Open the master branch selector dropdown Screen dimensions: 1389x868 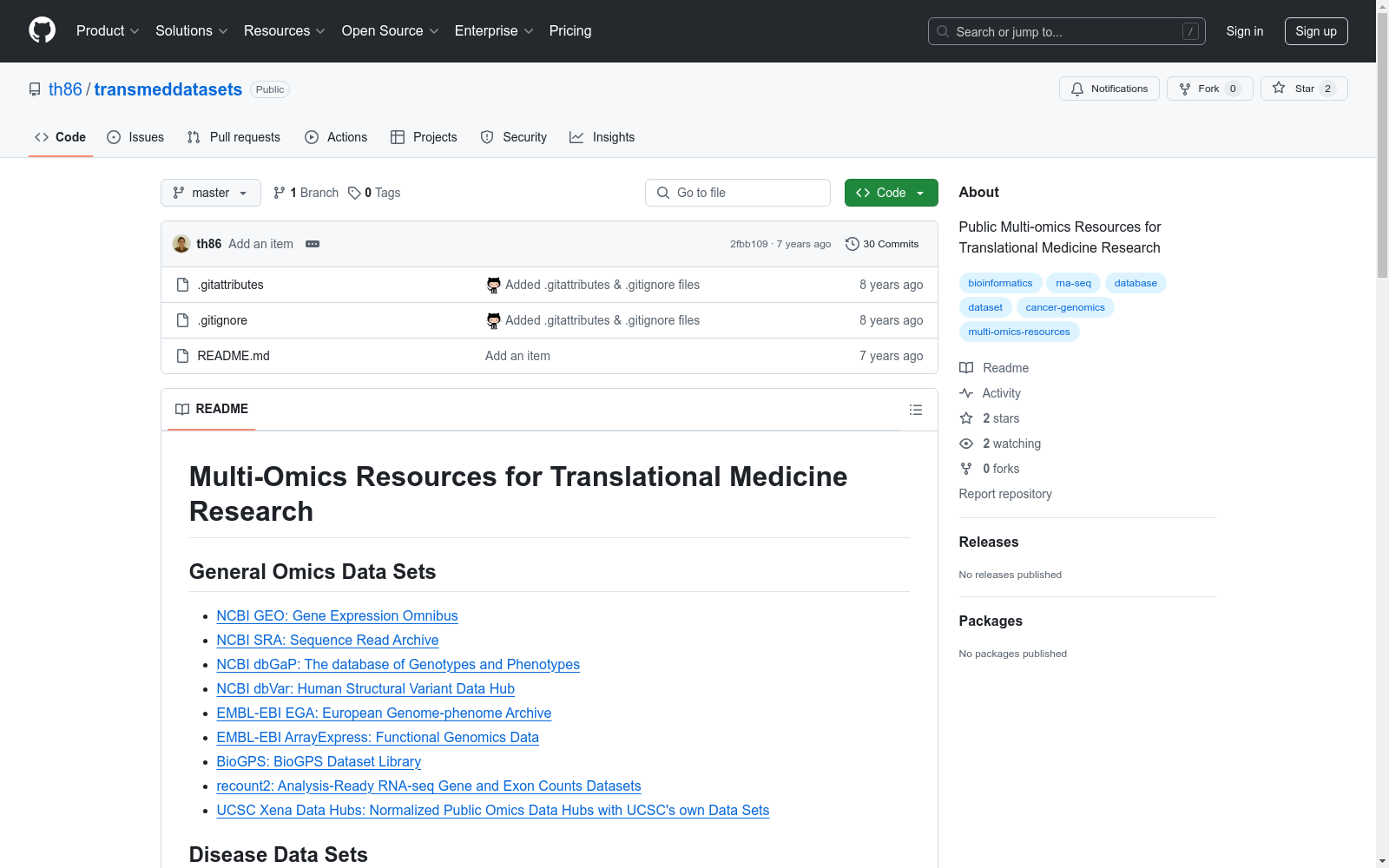211,193
